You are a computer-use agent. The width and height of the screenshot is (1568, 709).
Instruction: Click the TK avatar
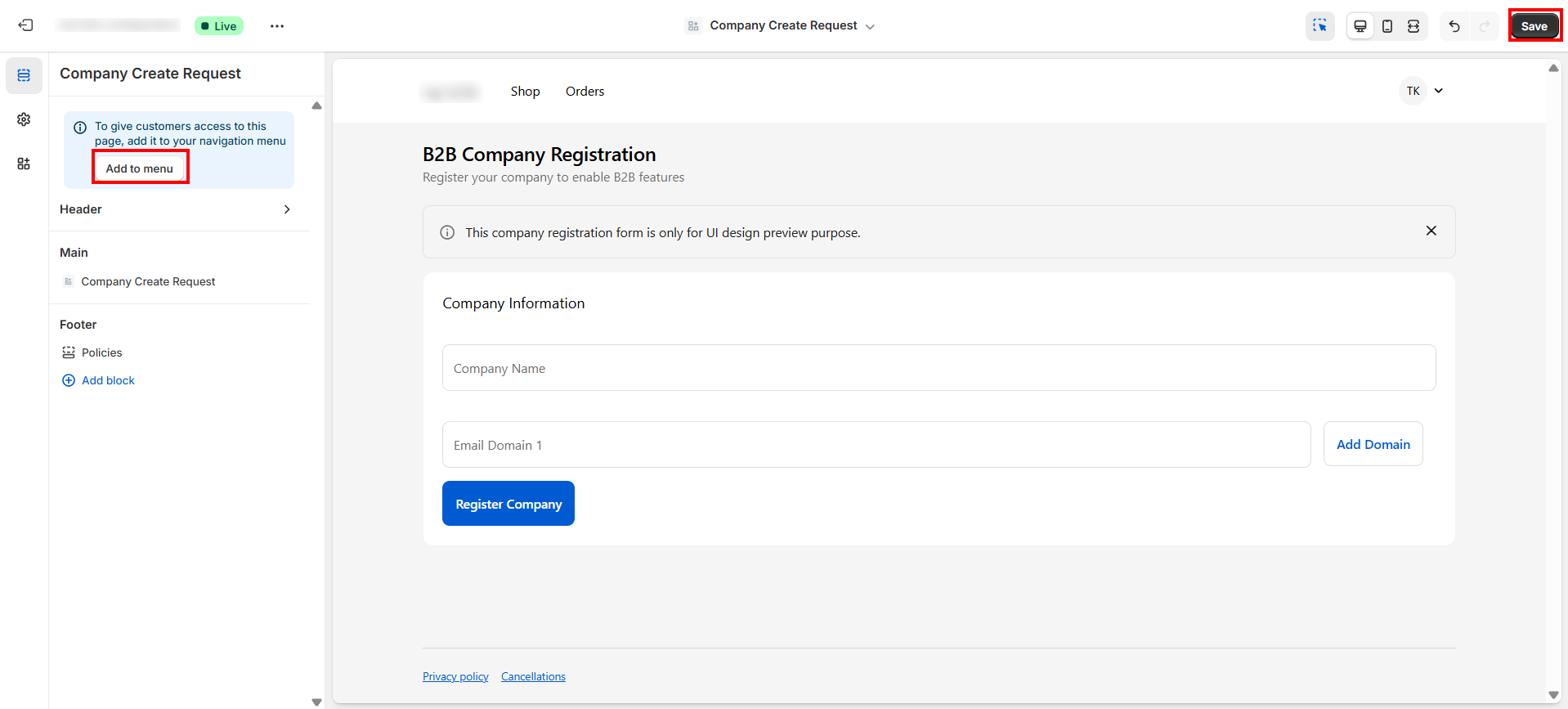(1413, 91)
